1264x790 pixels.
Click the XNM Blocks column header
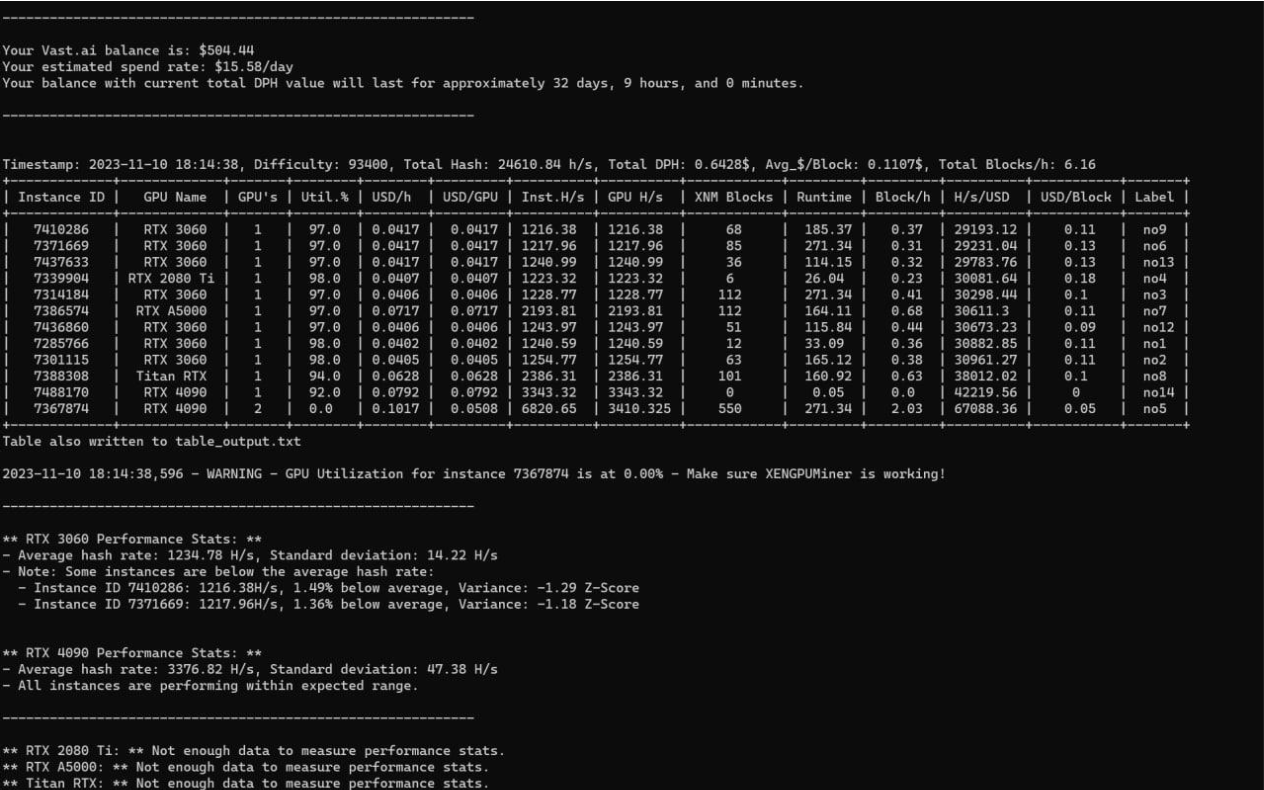[734, 197]
